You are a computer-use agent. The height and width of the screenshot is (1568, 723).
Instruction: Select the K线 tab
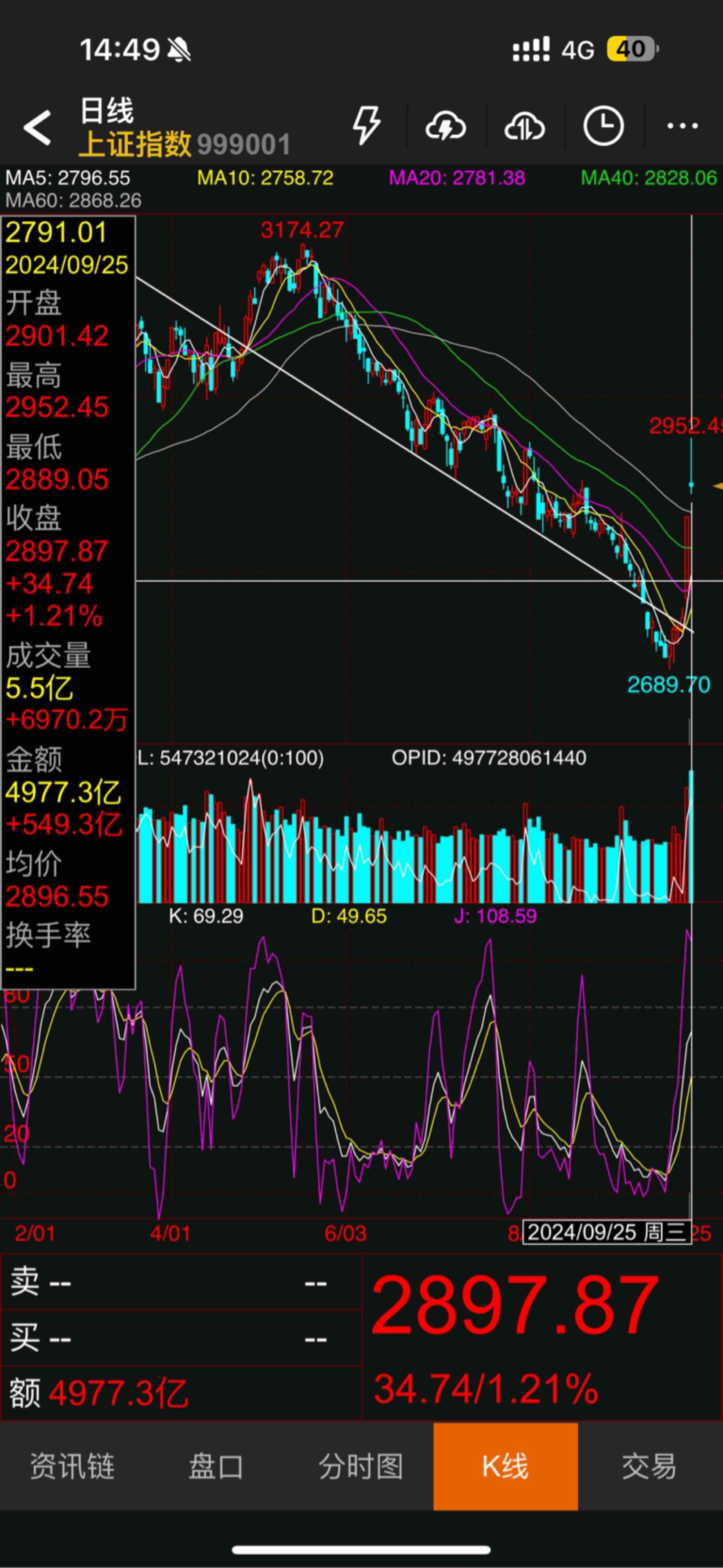506,1466
